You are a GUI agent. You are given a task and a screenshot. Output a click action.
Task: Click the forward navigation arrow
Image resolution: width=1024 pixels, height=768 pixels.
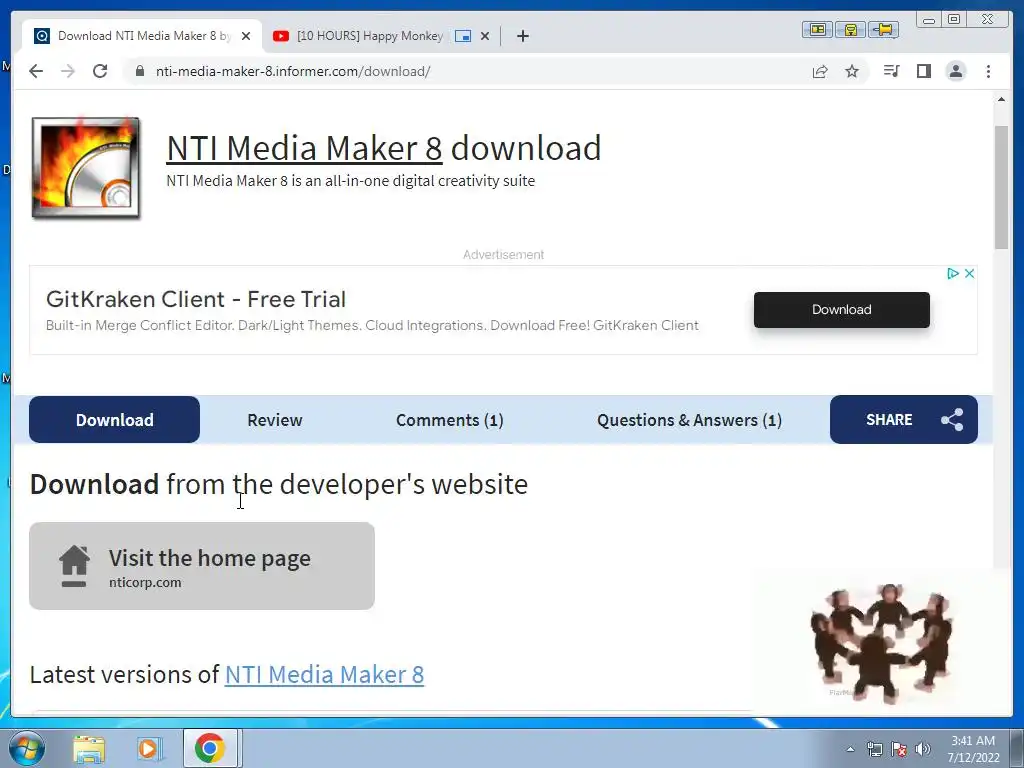coord(68,71)
